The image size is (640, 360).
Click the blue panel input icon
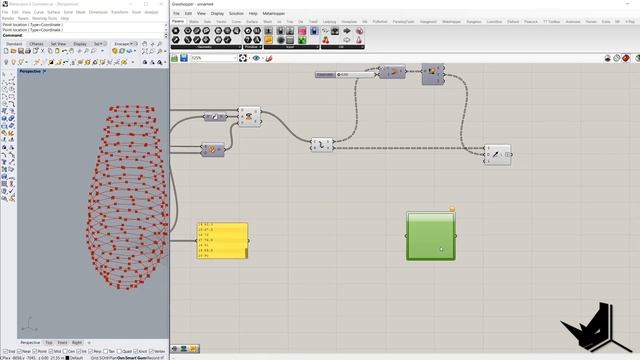coord(313,31)
